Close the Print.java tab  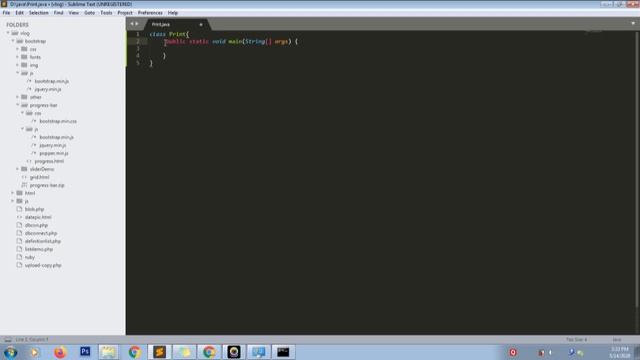point(201,24)
